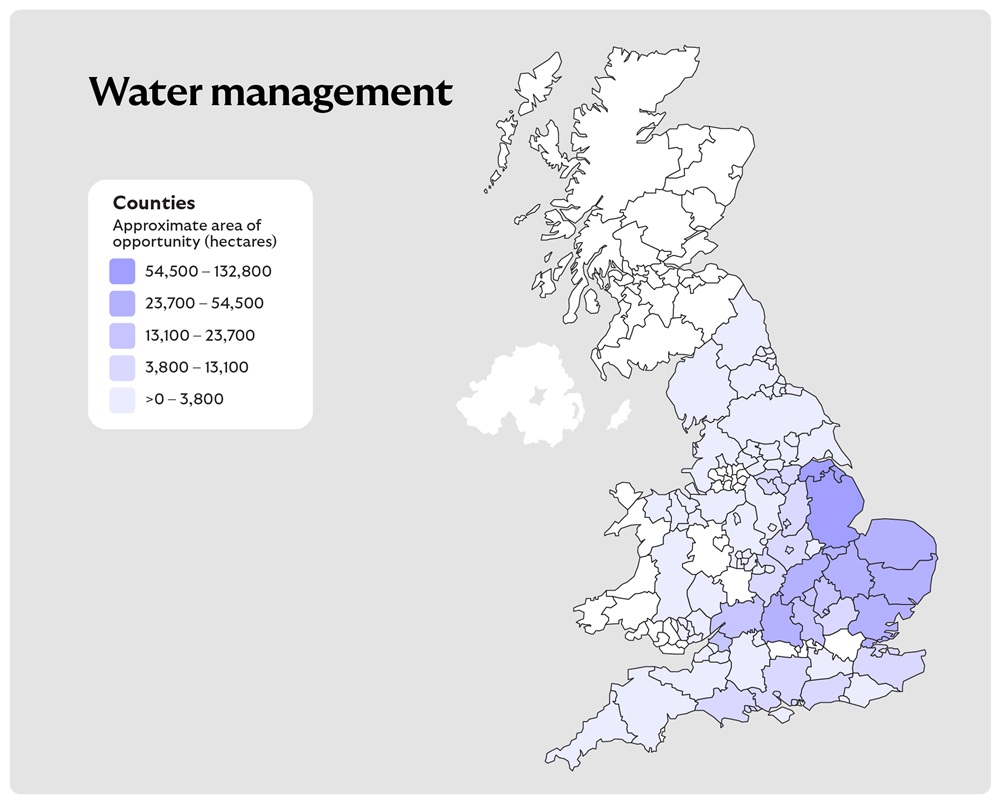Click the "Counties" legend heading
The width and height of the screenshot is (1000, 806).
click(153, 204)
